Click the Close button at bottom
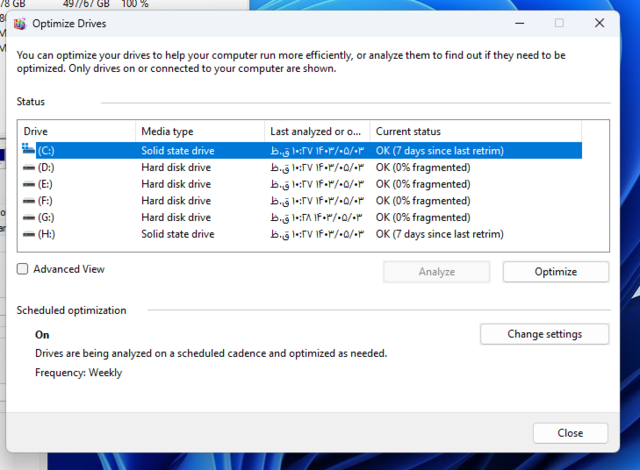The height and width of the screenshot is (470, 640). pos(570,433)
